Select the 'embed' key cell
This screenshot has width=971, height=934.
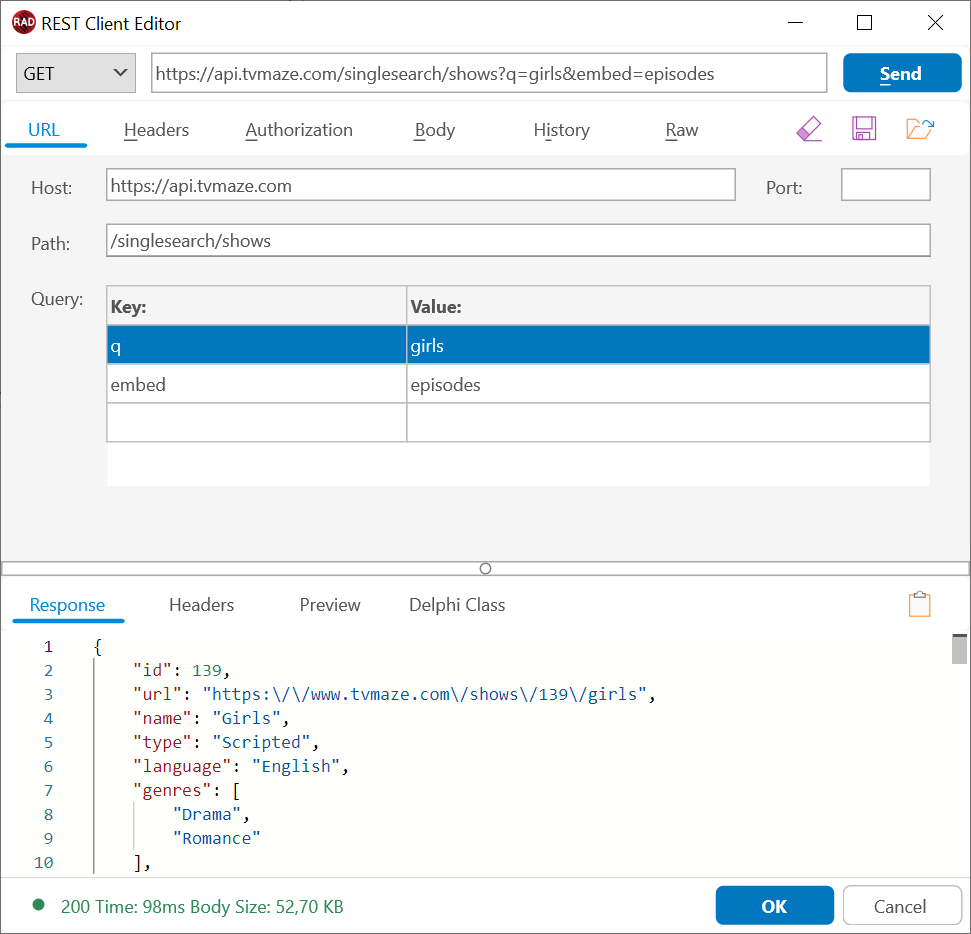256,384
